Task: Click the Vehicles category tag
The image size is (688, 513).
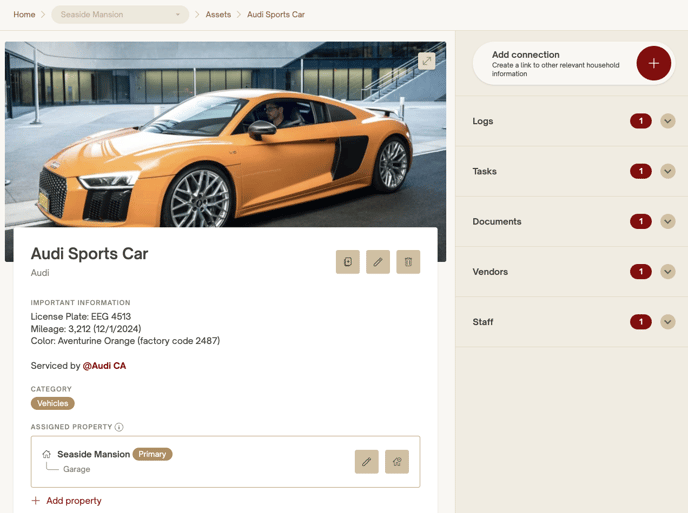Action: [x=53, y=403]
